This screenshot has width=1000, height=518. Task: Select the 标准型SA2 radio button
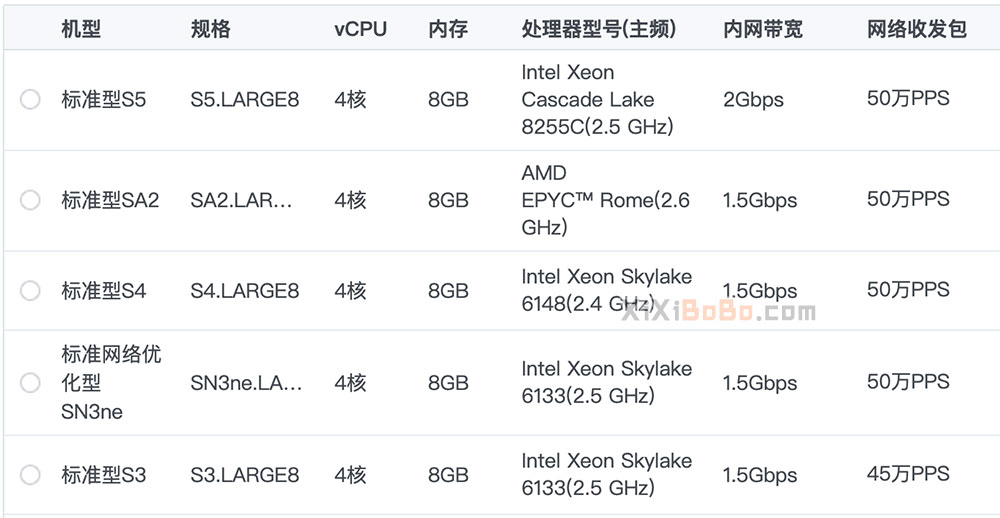pyautogui.click(x=30, y=200)
